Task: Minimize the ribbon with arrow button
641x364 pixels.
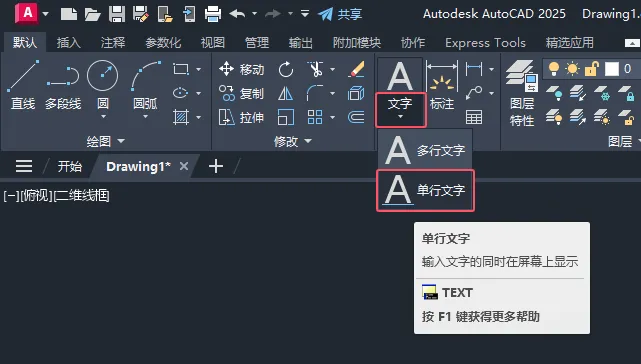Action: point(632,43)
